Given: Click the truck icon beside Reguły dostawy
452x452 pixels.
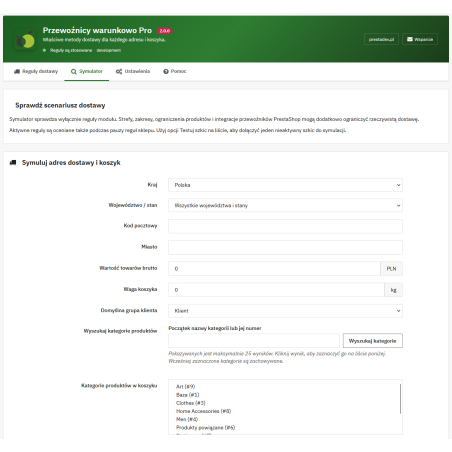Looking at the screenshot, I should [x=17, y=71].
